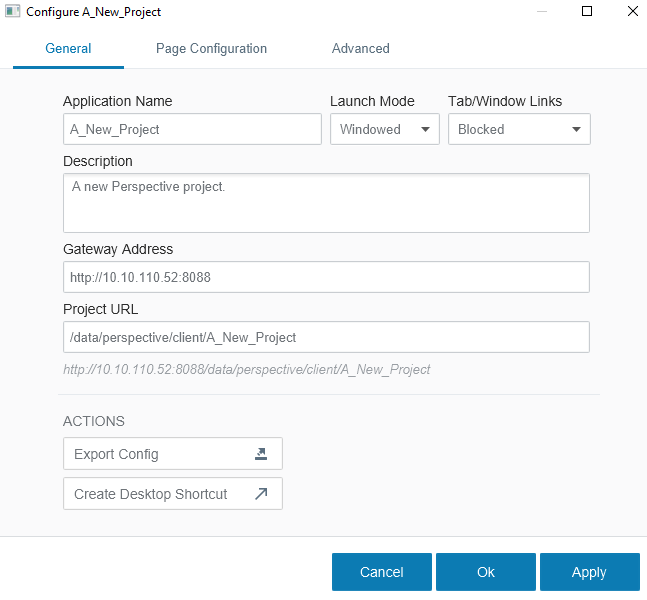Image resolution: width=647 pixels, height=600 pixels.
Task: Click the Gateway Address label
Action: [118, 249]
